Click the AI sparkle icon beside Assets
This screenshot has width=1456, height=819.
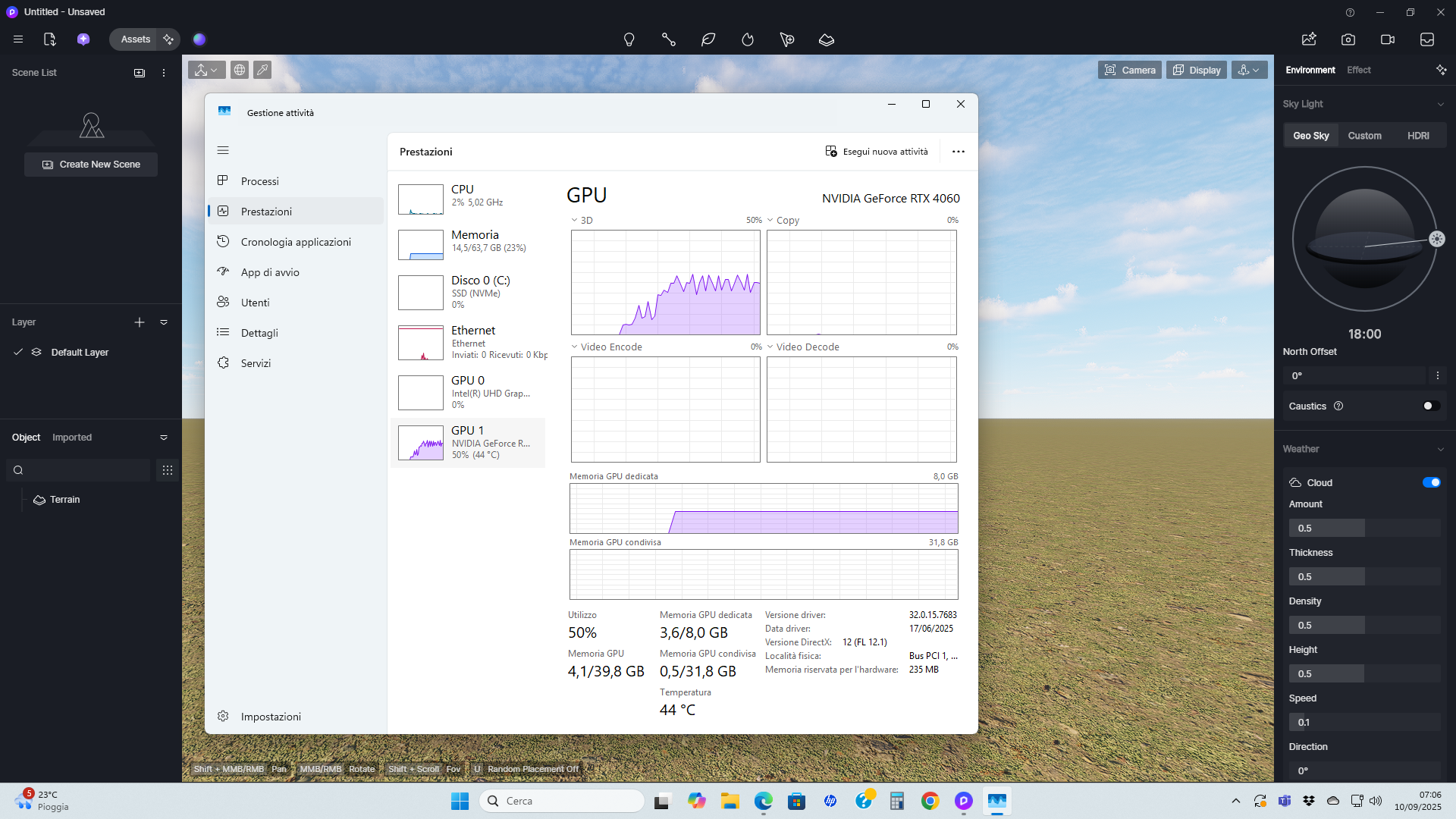tap(168, 39)
